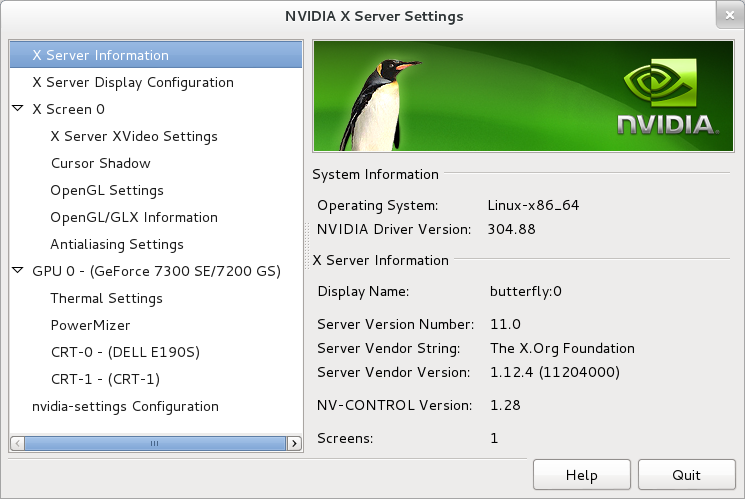This screenshot has width=745, height=499.
Task: Click the display name butterfly:0
Action: tap(525, 291)
